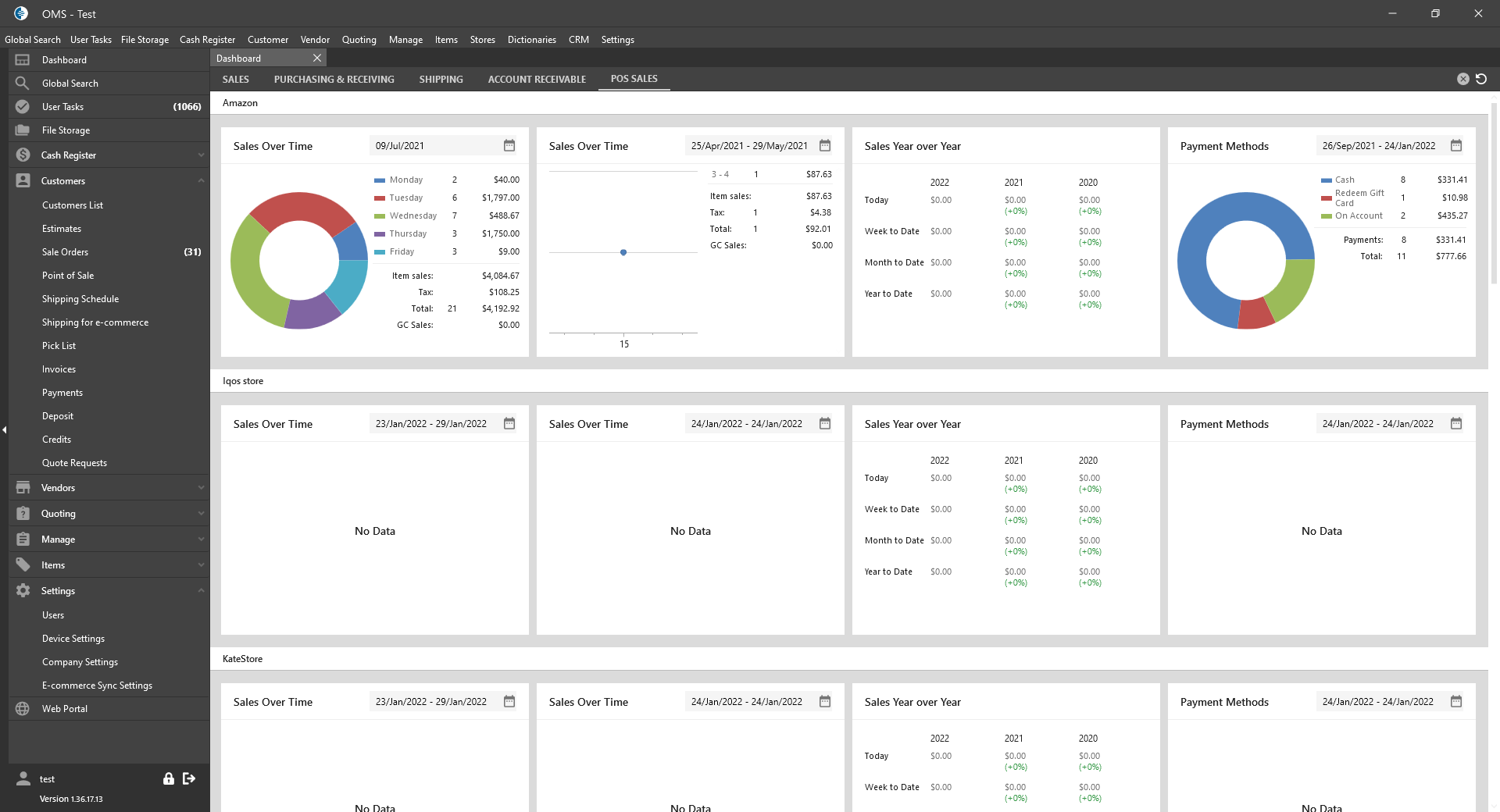Click the refresh dashboard icon

1481,79
